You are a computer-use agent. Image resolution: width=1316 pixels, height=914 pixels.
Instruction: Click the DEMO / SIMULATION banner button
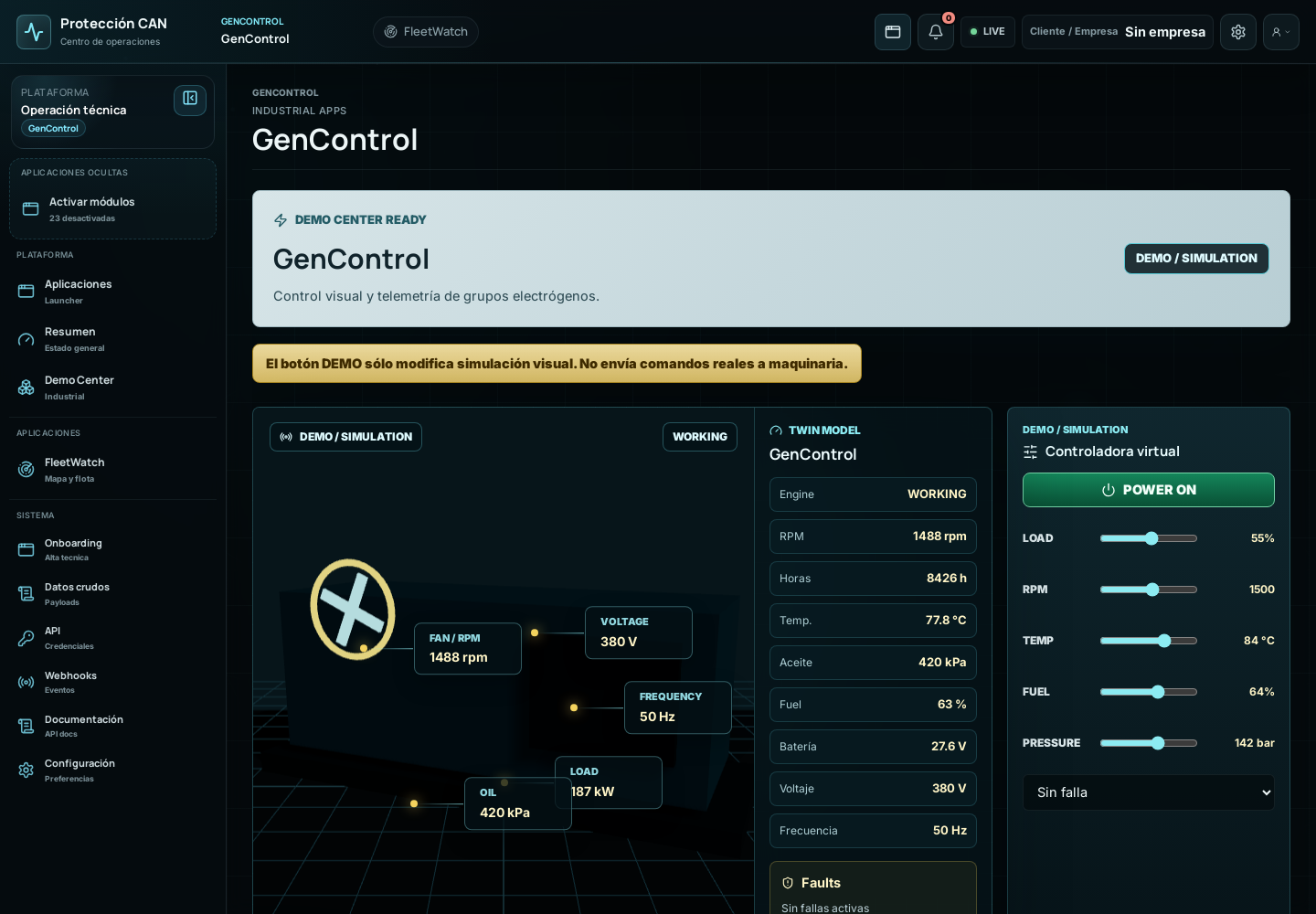[x=1196, y=259]
